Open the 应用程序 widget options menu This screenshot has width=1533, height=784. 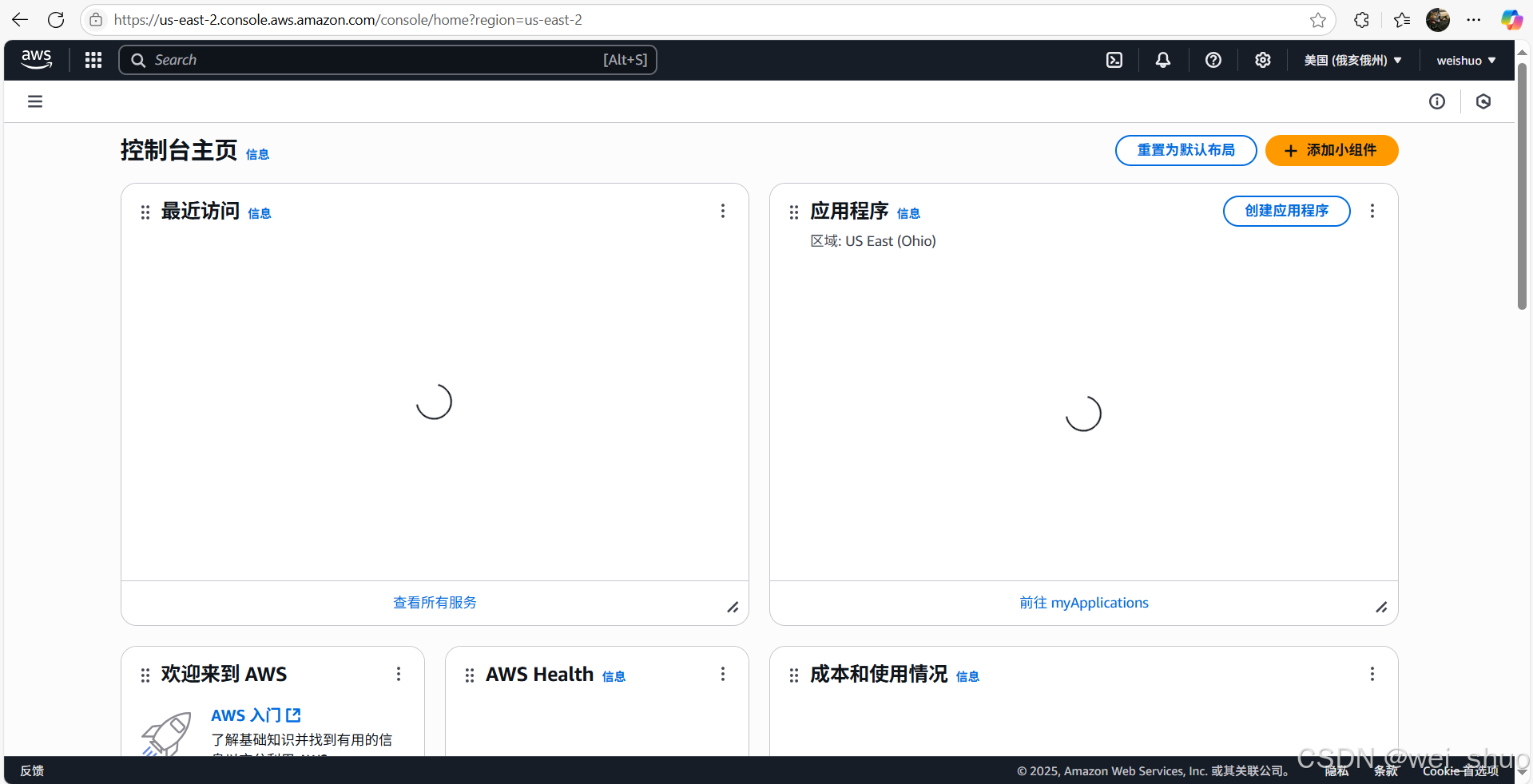pos(1372,211)
